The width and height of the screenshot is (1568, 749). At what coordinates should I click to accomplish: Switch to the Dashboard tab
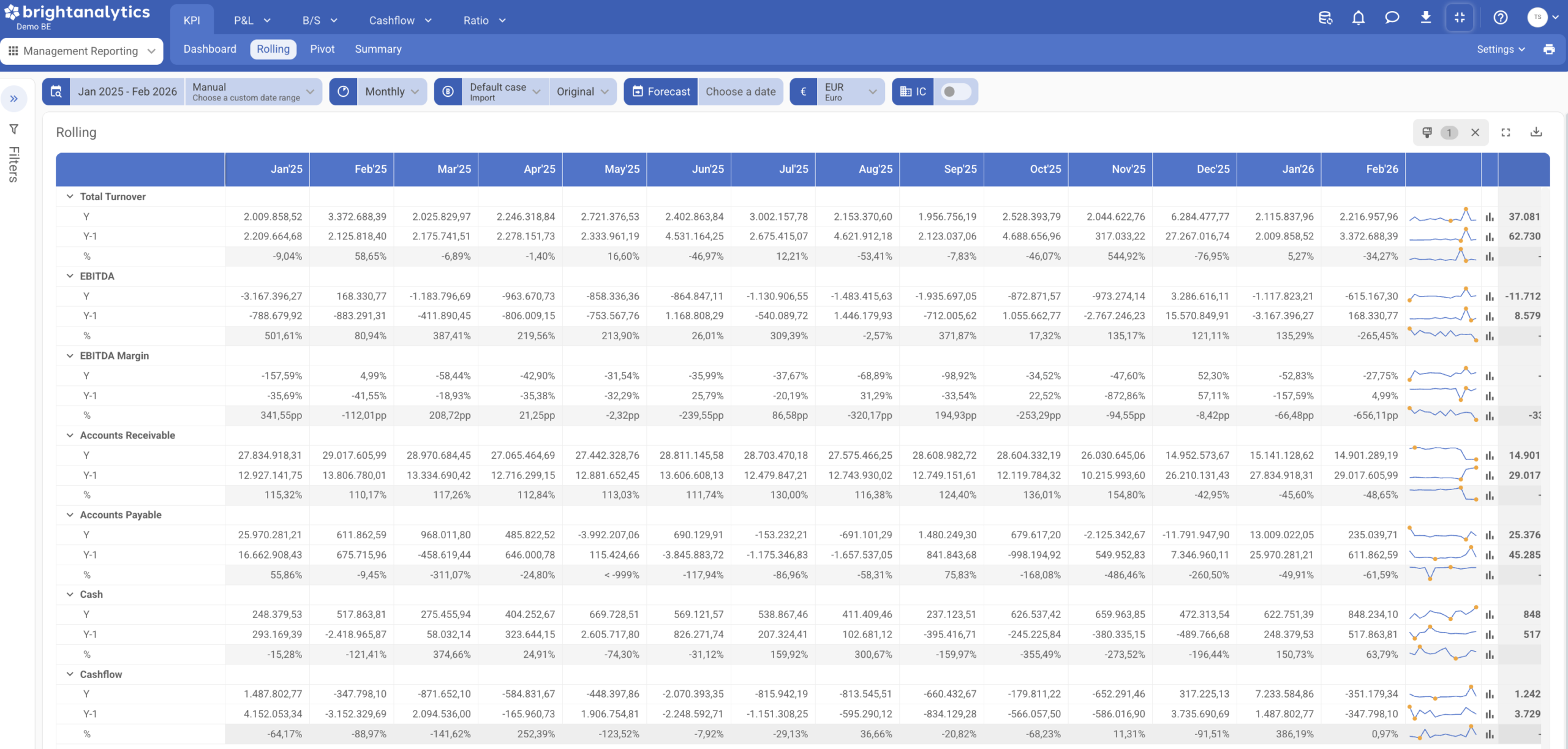(x=209, y=49)
